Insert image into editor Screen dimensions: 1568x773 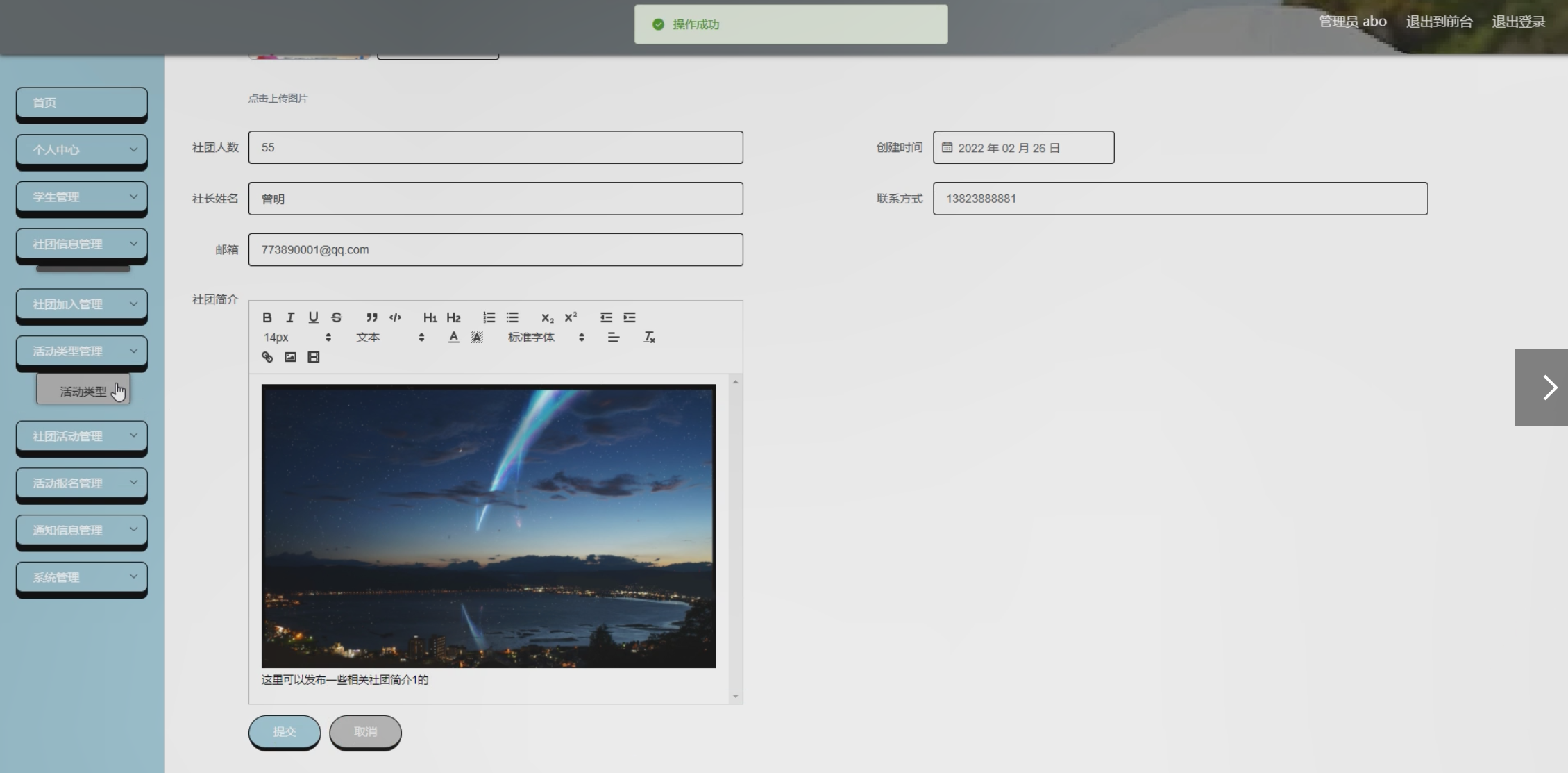tap(290, 357)
